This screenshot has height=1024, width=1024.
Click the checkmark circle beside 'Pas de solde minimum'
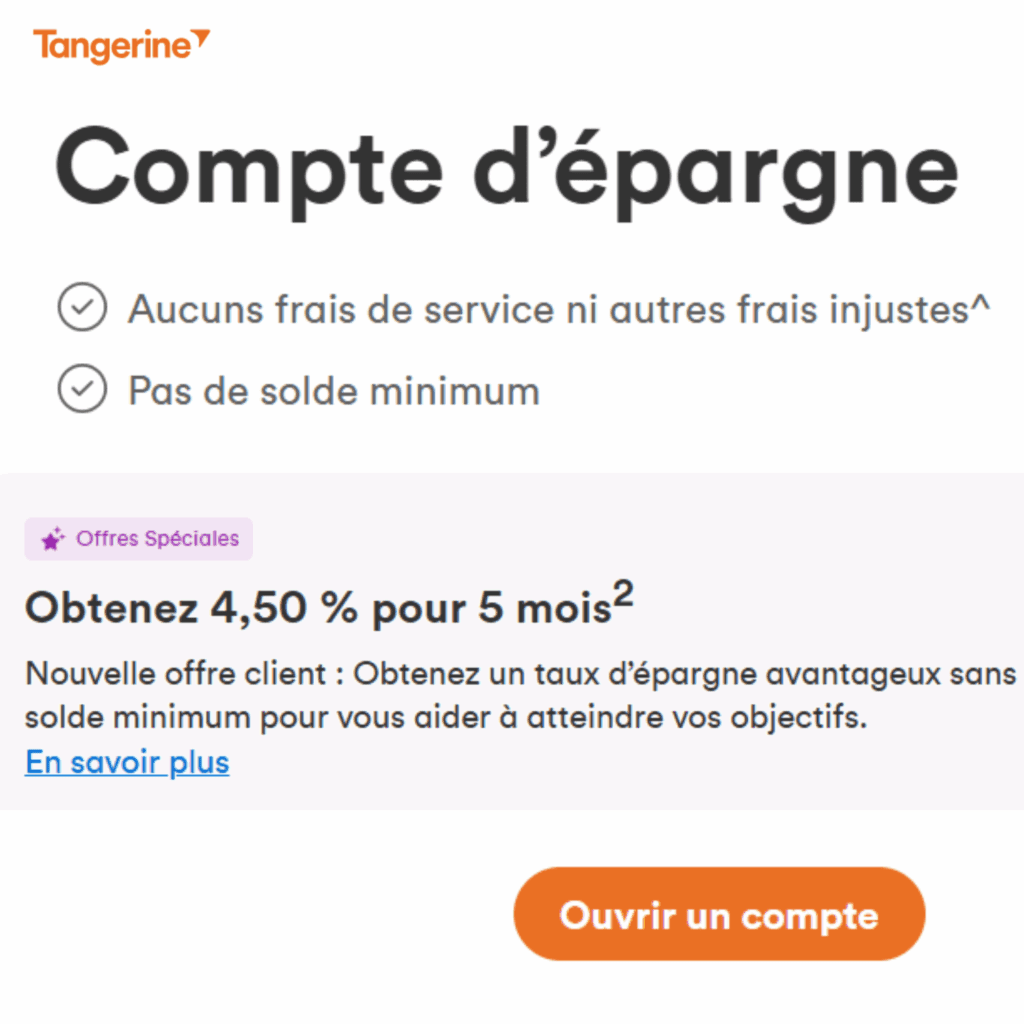[82, 389]
